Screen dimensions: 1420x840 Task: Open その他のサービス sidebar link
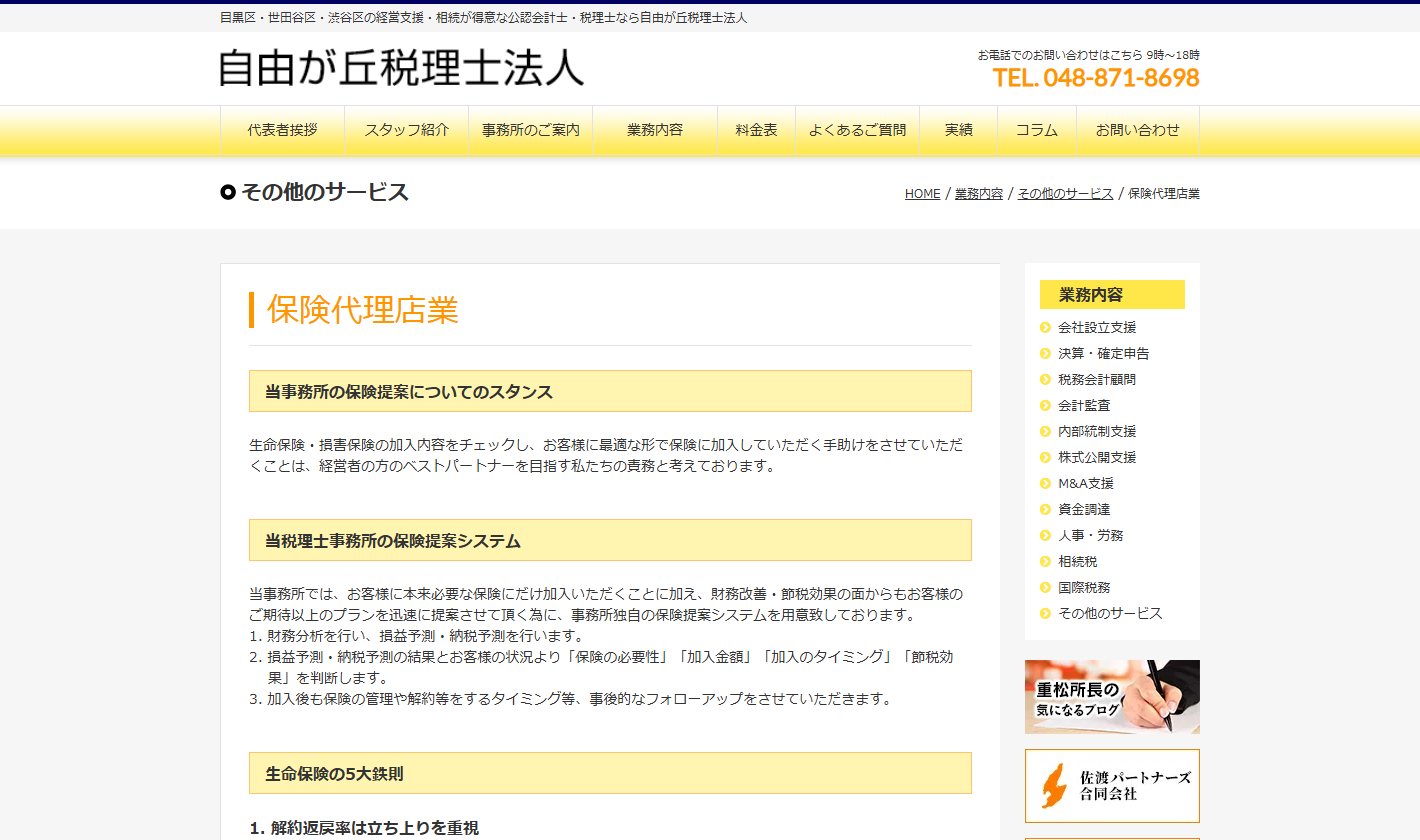tap(1110, 613)
